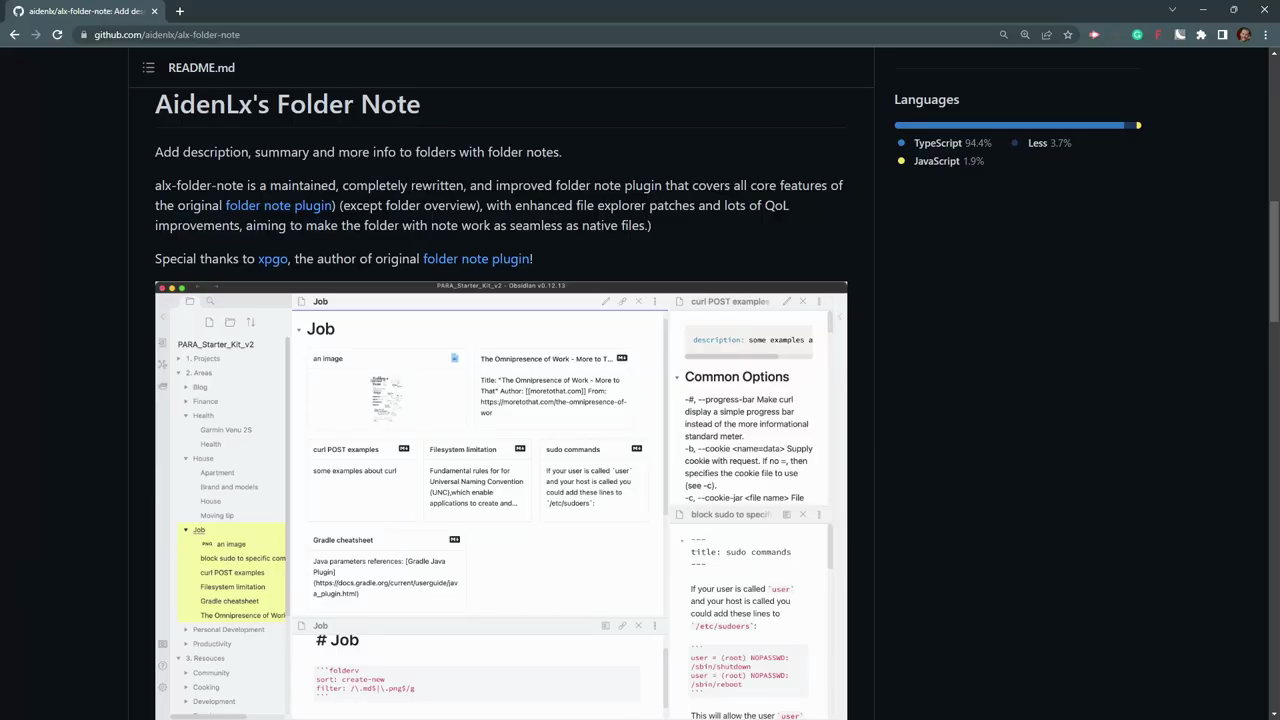The width and height of the screenshot is (1280, 720).
Task: Open the Obsidian screenshot image in README
Action: 501,500
